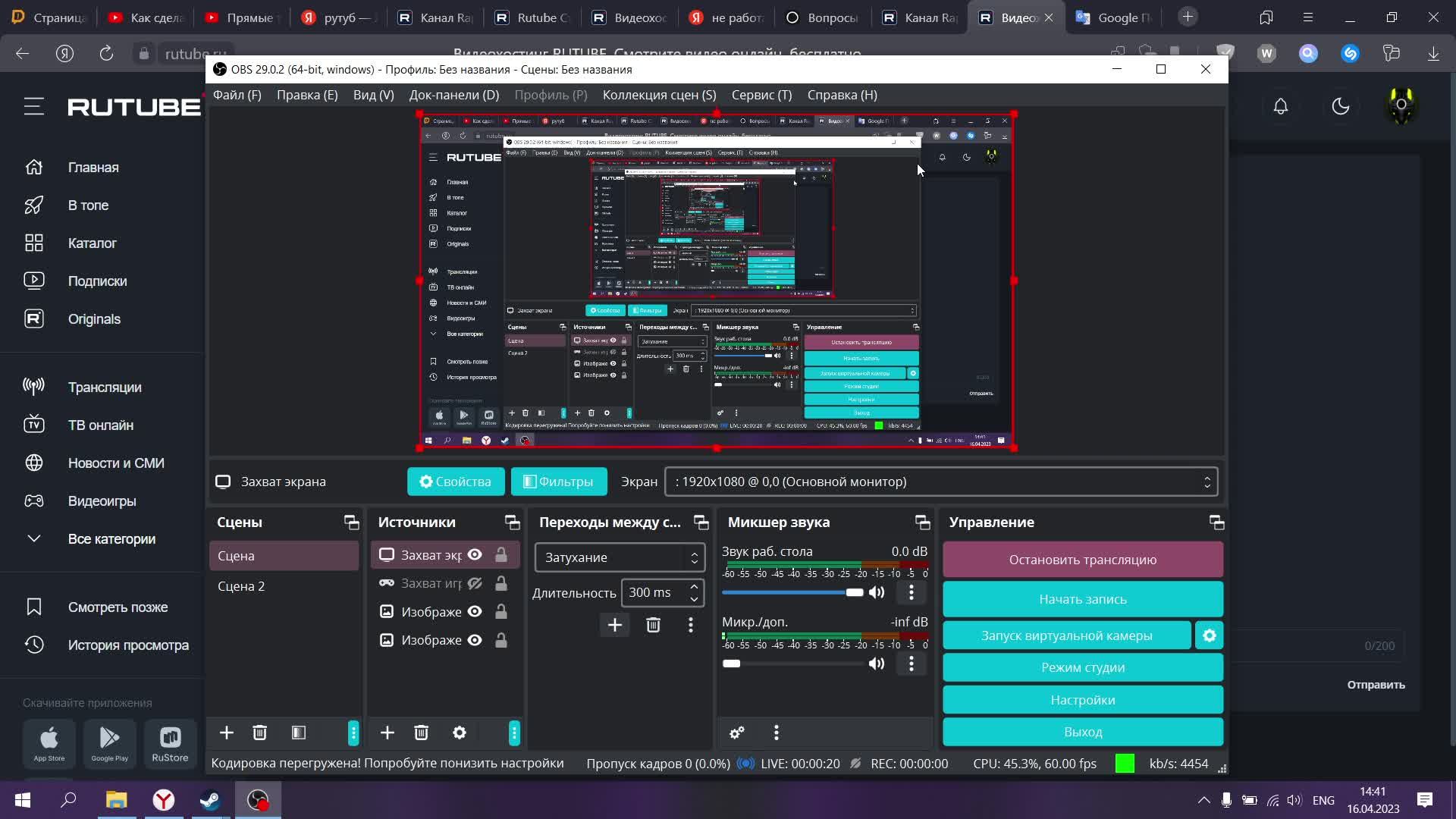Viewport: 1456px width, 819px height.
Task: Open File Explorer from taskbar
Action: 116,800
